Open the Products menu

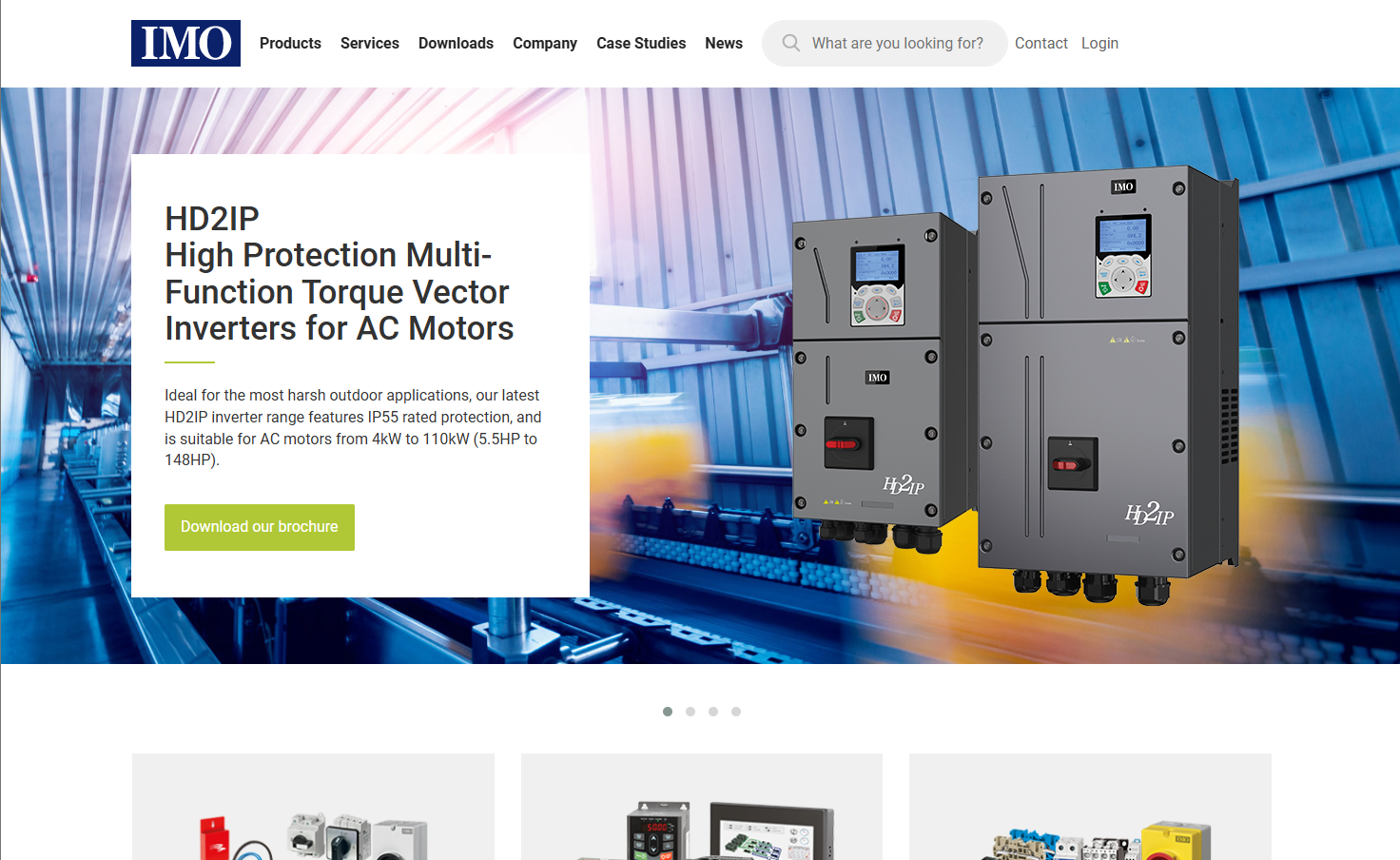[x=290, y=44]
